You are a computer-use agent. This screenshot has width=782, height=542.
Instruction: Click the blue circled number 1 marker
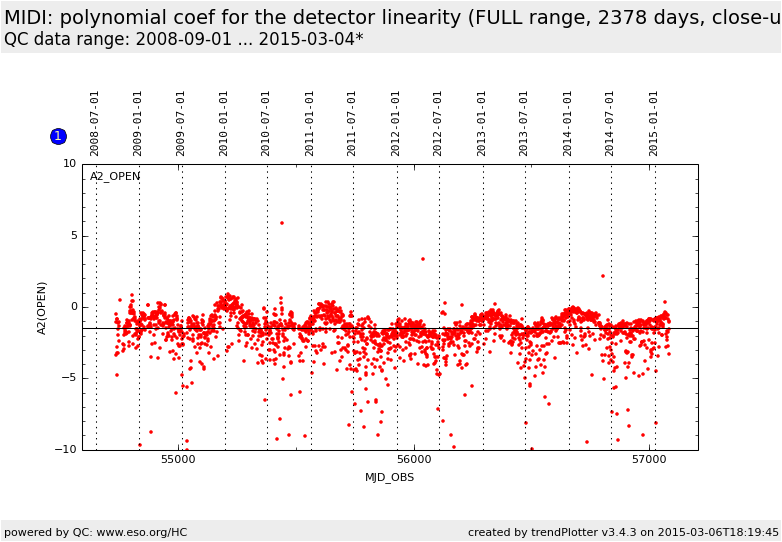click(58, 136)
